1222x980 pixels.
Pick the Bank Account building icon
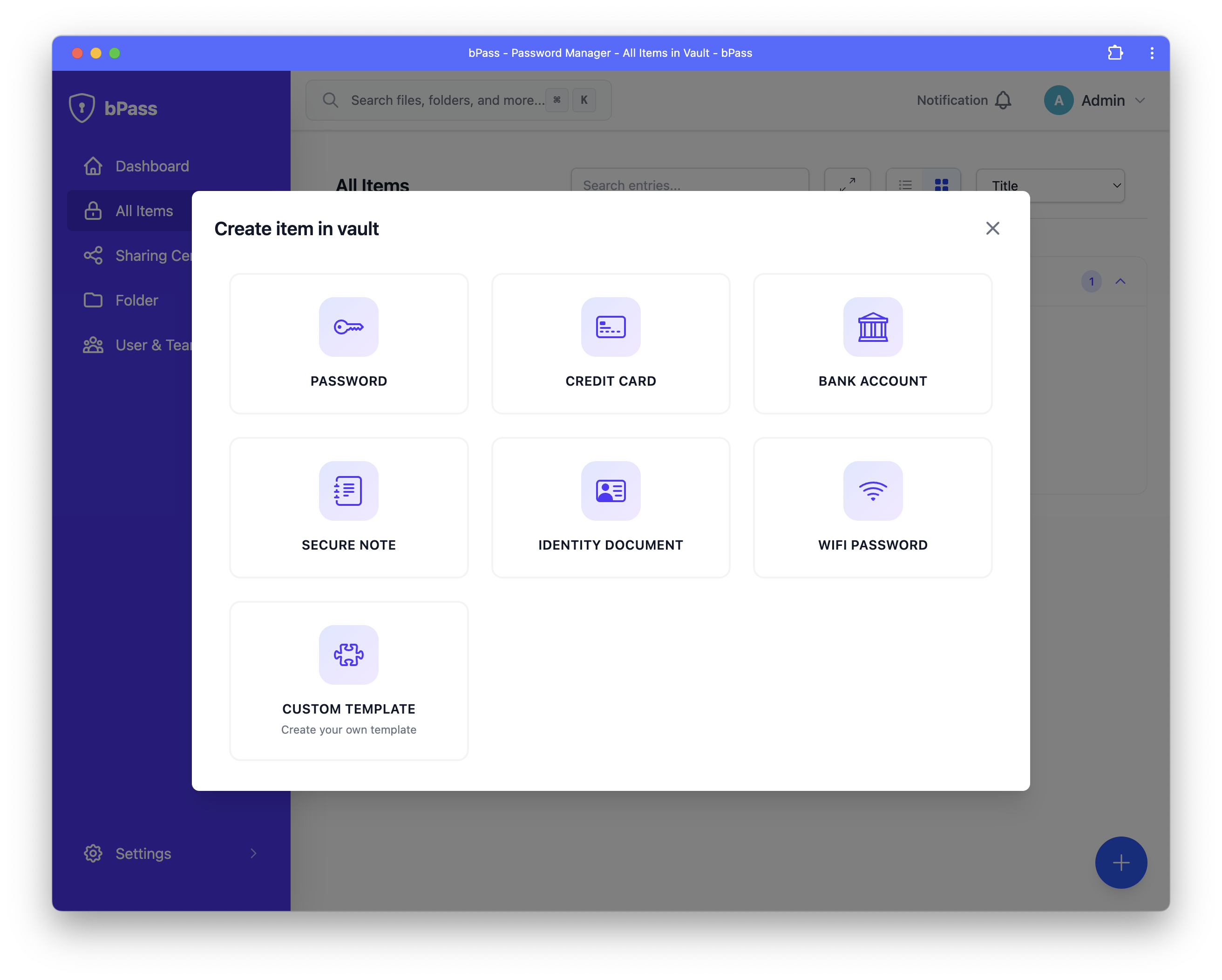pyautogui.click(x=872, y=327)
